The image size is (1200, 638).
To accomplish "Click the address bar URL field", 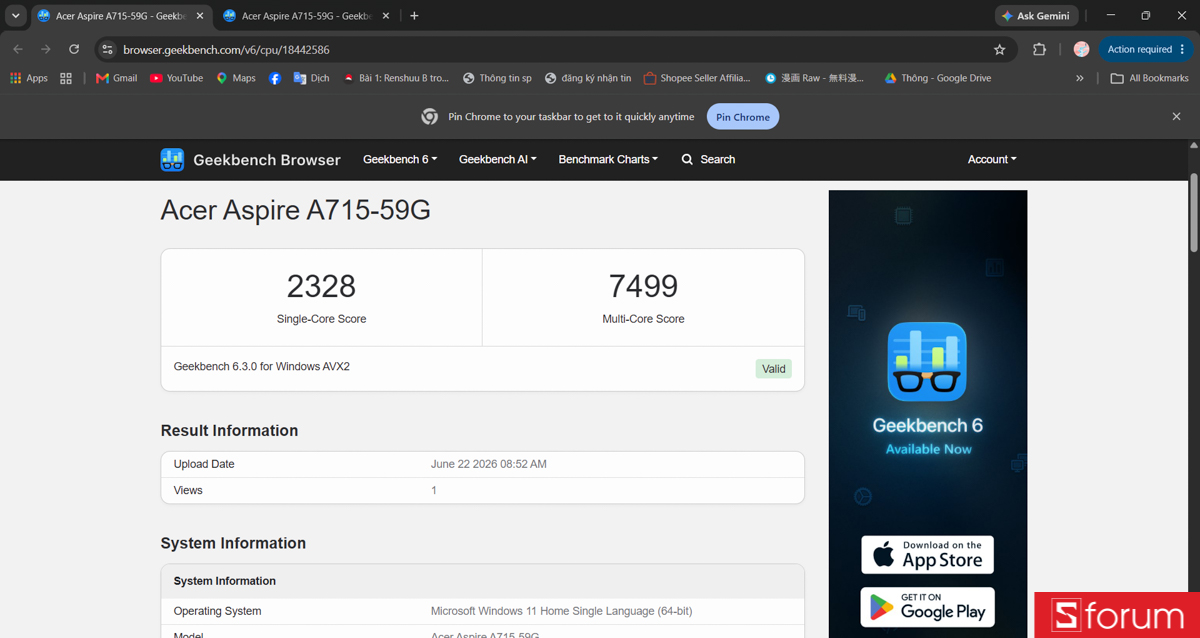I will (555, 49).
